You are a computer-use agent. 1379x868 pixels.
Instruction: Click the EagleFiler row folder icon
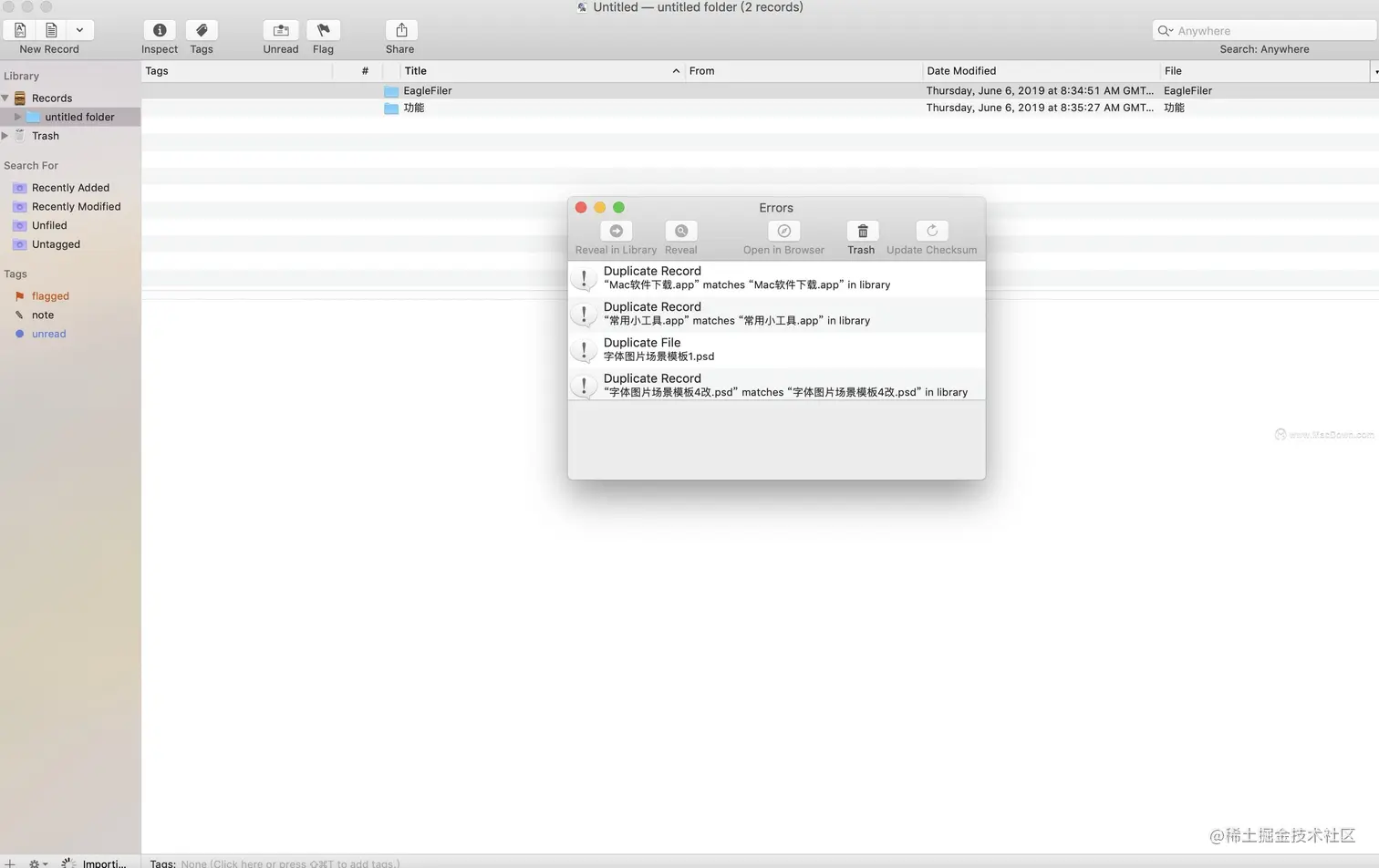(391, 91)
